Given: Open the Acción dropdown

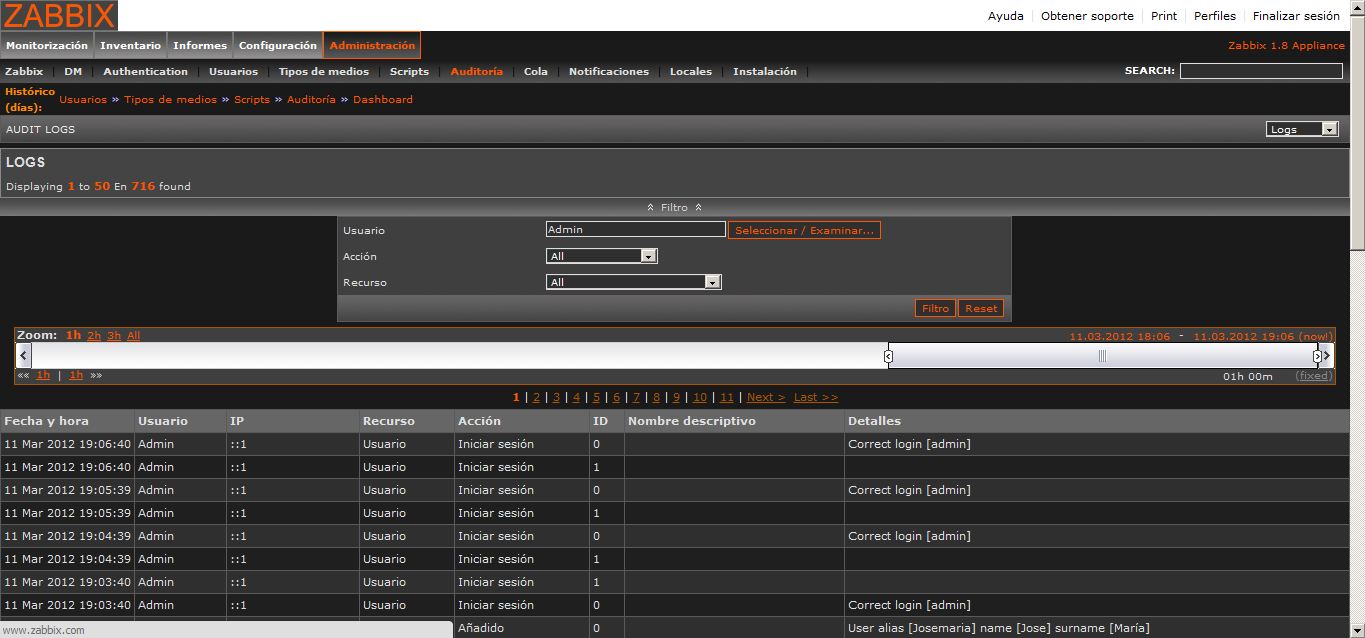Looking at the screenshot, I should 601,256.
